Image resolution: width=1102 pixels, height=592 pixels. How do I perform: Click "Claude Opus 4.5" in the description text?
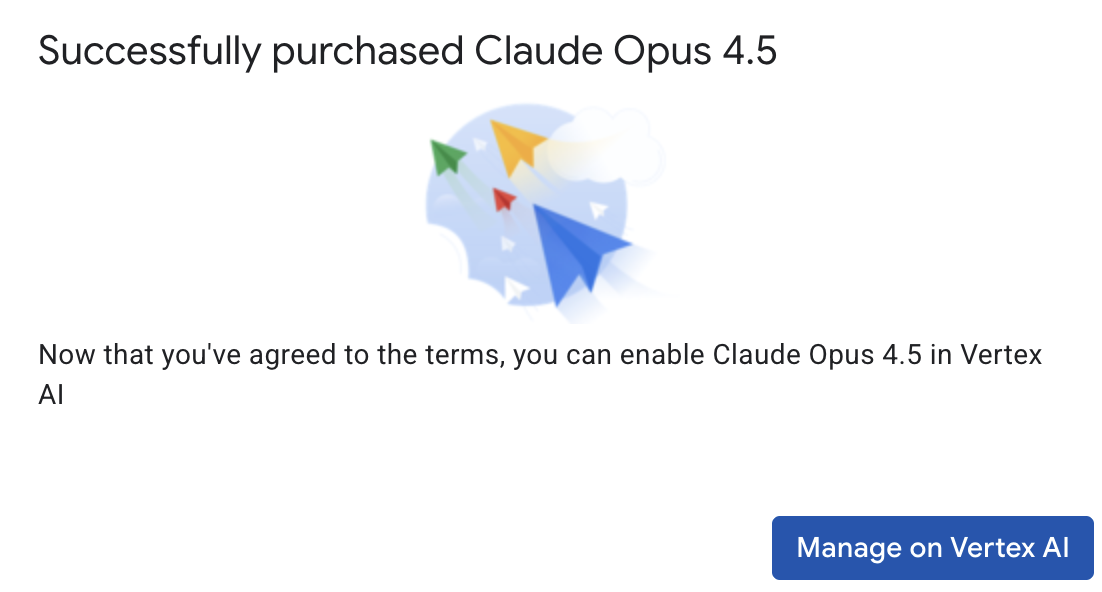[x=816, y=356]
